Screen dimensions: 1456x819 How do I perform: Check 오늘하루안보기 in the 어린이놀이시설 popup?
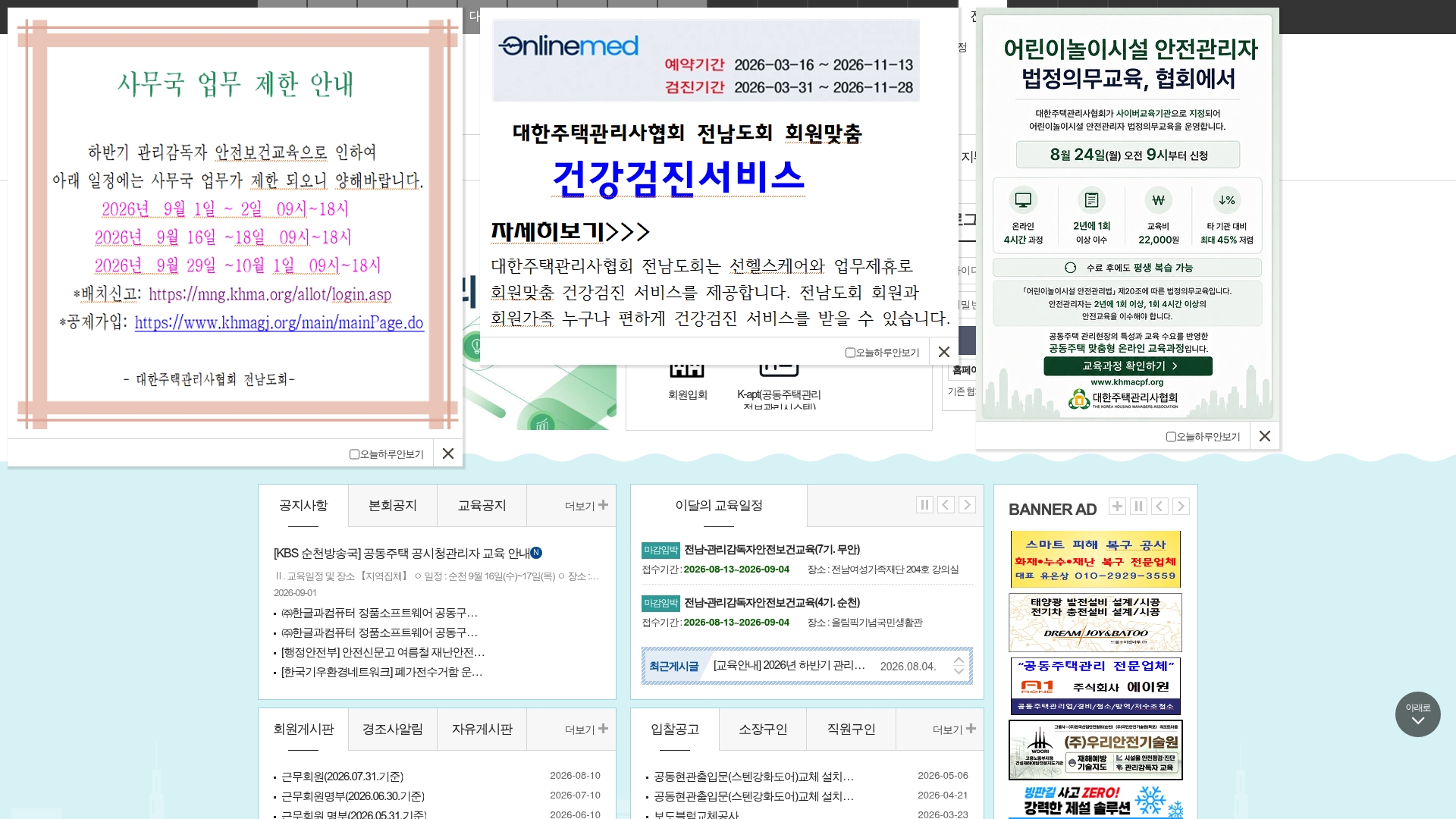coord(1171,437)
